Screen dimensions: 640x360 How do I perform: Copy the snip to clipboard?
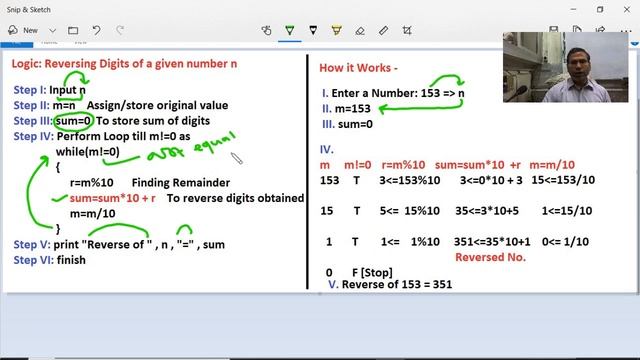(x=577, y=29)
